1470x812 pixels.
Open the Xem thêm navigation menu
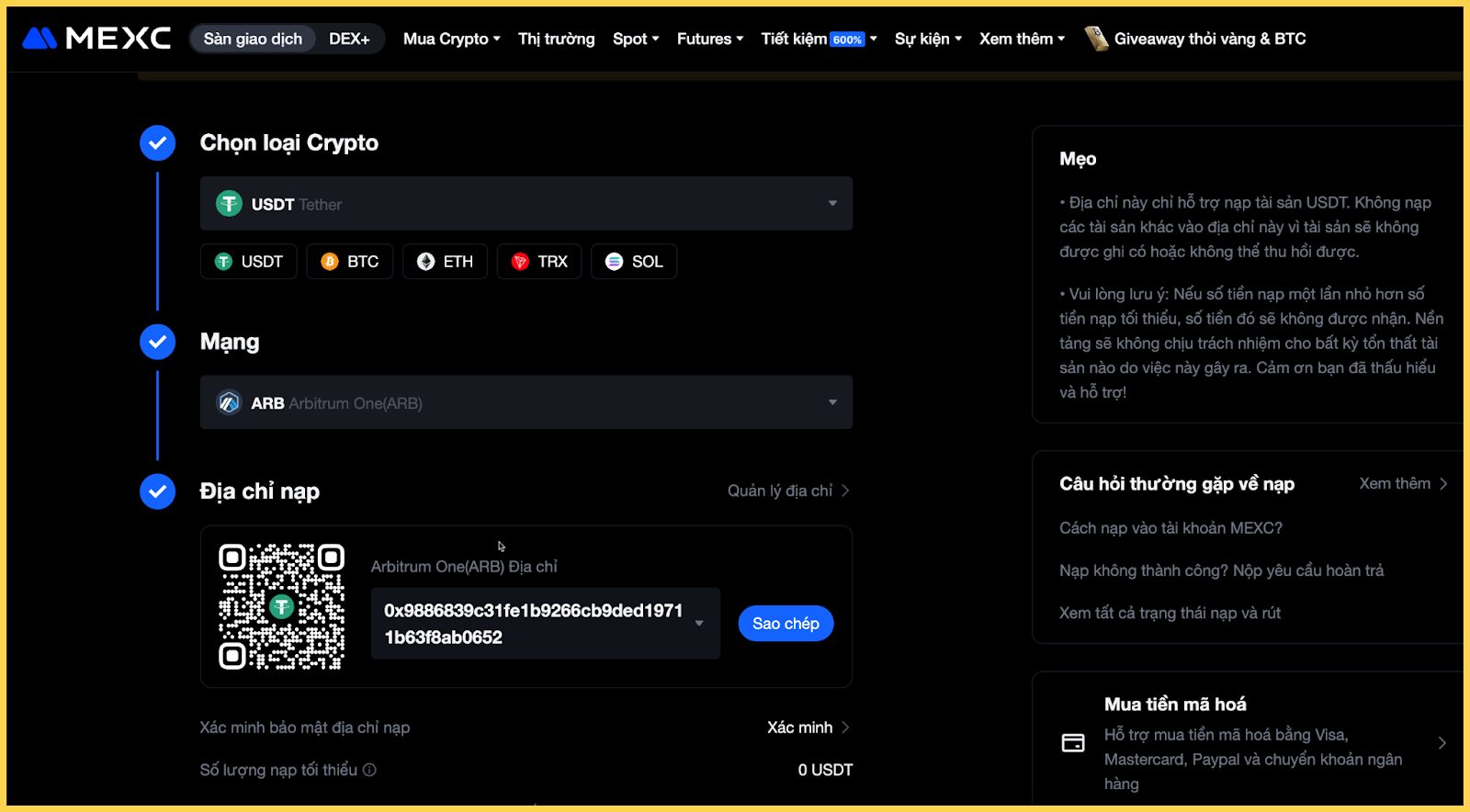[1023, 39]
